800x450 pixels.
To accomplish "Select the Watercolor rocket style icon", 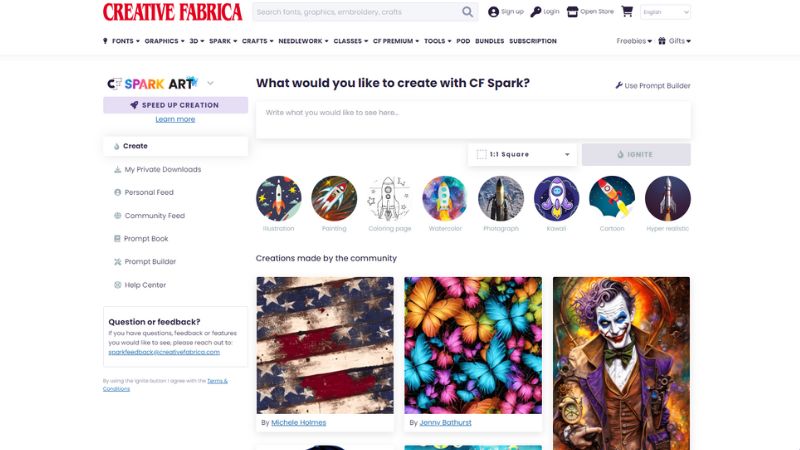I will [x=445, y=198].
